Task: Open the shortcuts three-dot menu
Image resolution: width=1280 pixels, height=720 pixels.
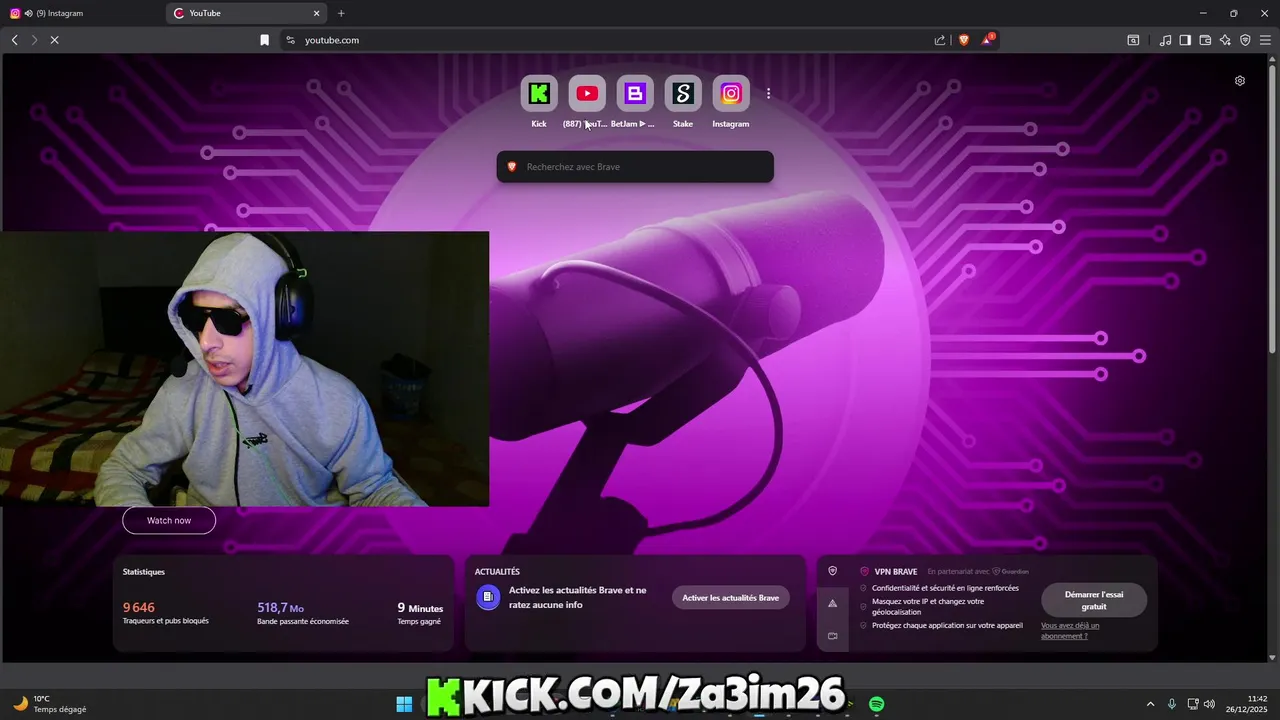Action: [768, 93]
